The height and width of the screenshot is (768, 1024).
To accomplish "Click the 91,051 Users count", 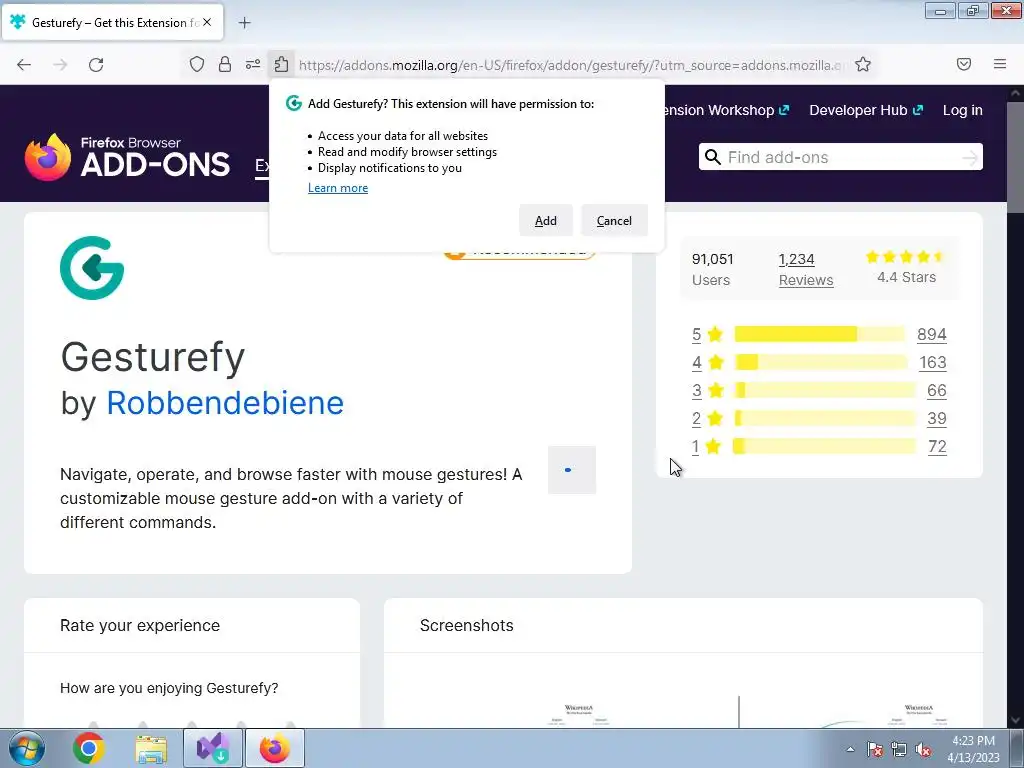I will point(712,270).
